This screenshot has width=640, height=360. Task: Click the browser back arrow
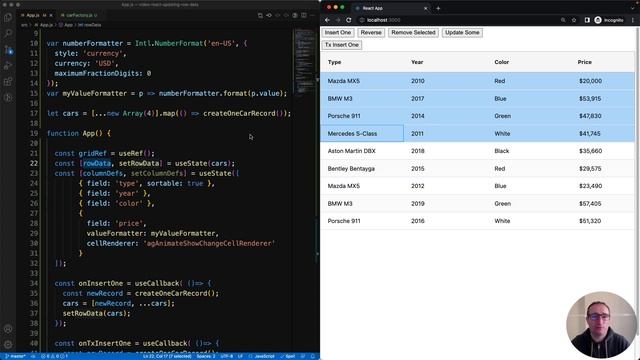click(x=327, y=20)
